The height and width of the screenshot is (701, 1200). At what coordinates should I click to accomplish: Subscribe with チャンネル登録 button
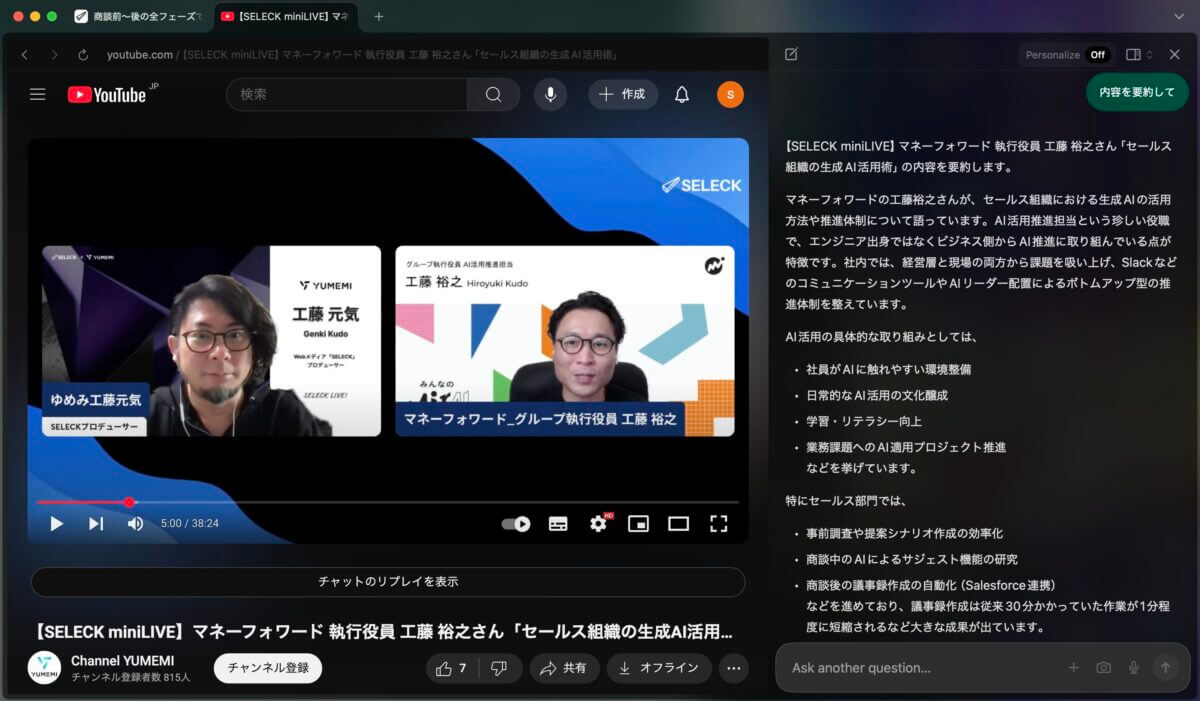268,668
